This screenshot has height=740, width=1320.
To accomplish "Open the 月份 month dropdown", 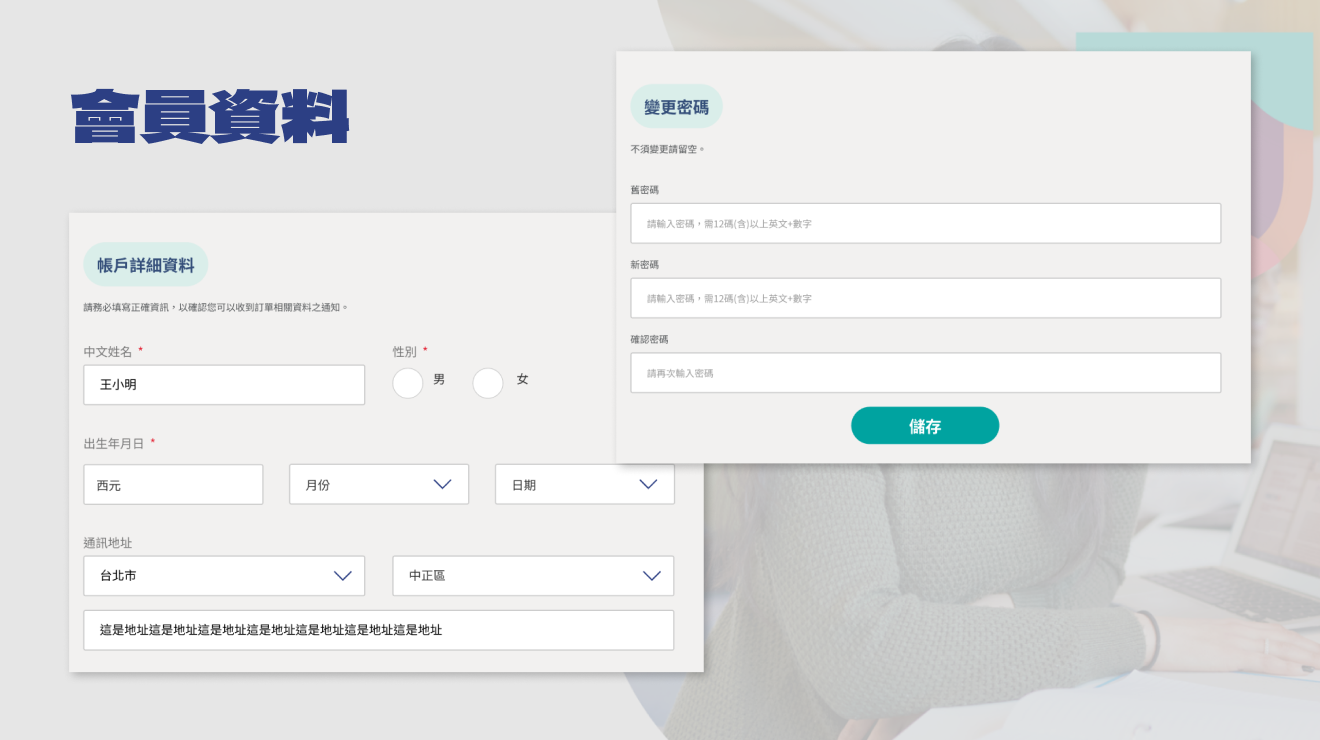I will tap(379, 484).
